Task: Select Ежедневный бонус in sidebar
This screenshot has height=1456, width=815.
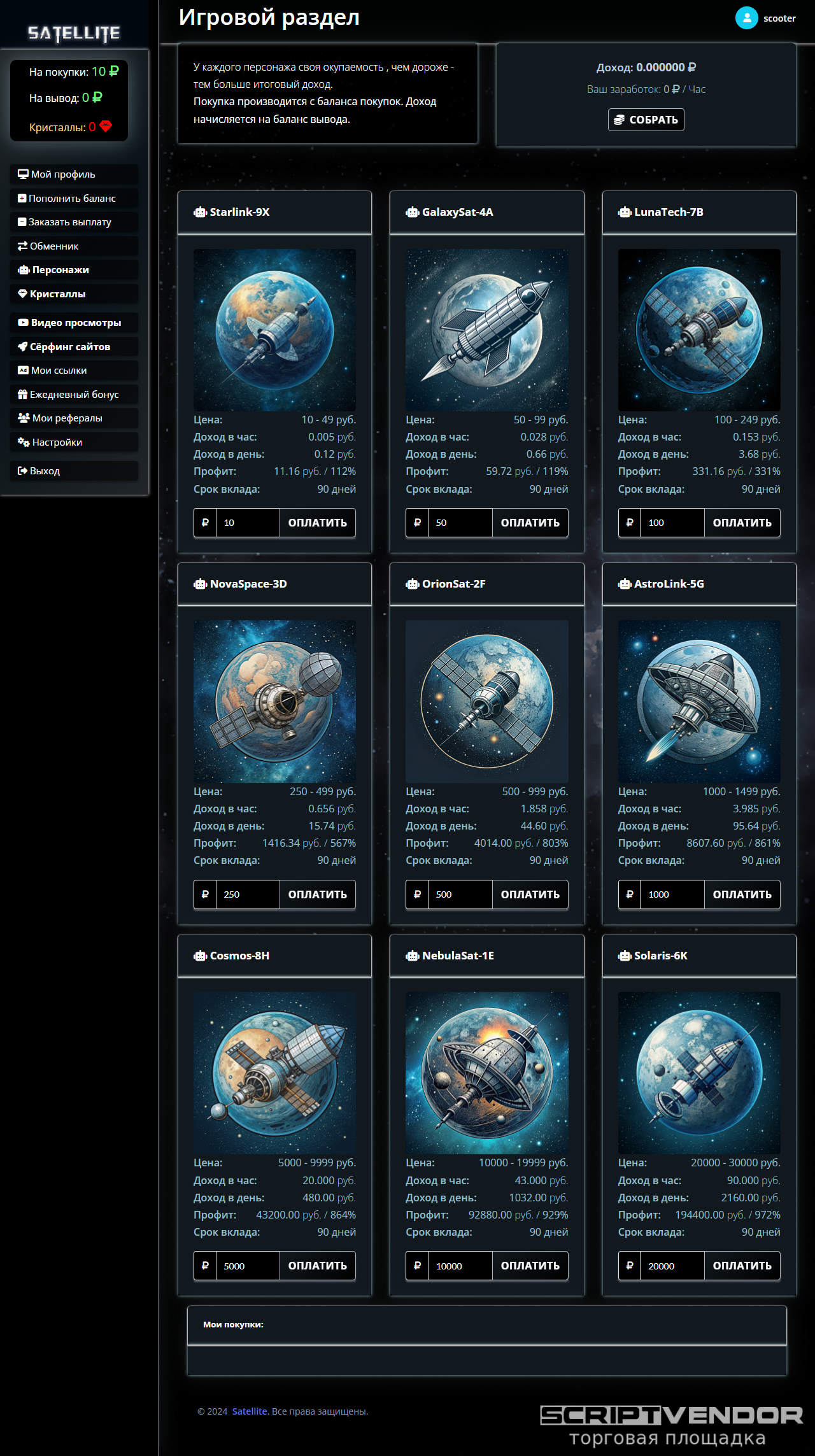Action: (x=74, y=395)
